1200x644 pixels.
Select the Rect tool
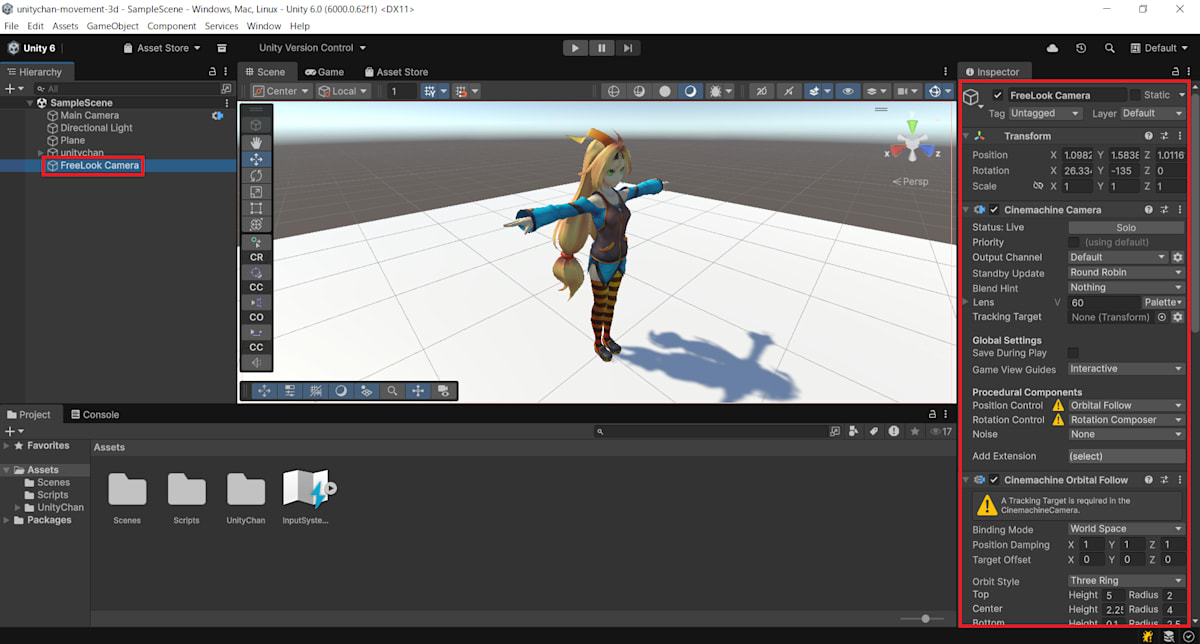pos(256,208)
